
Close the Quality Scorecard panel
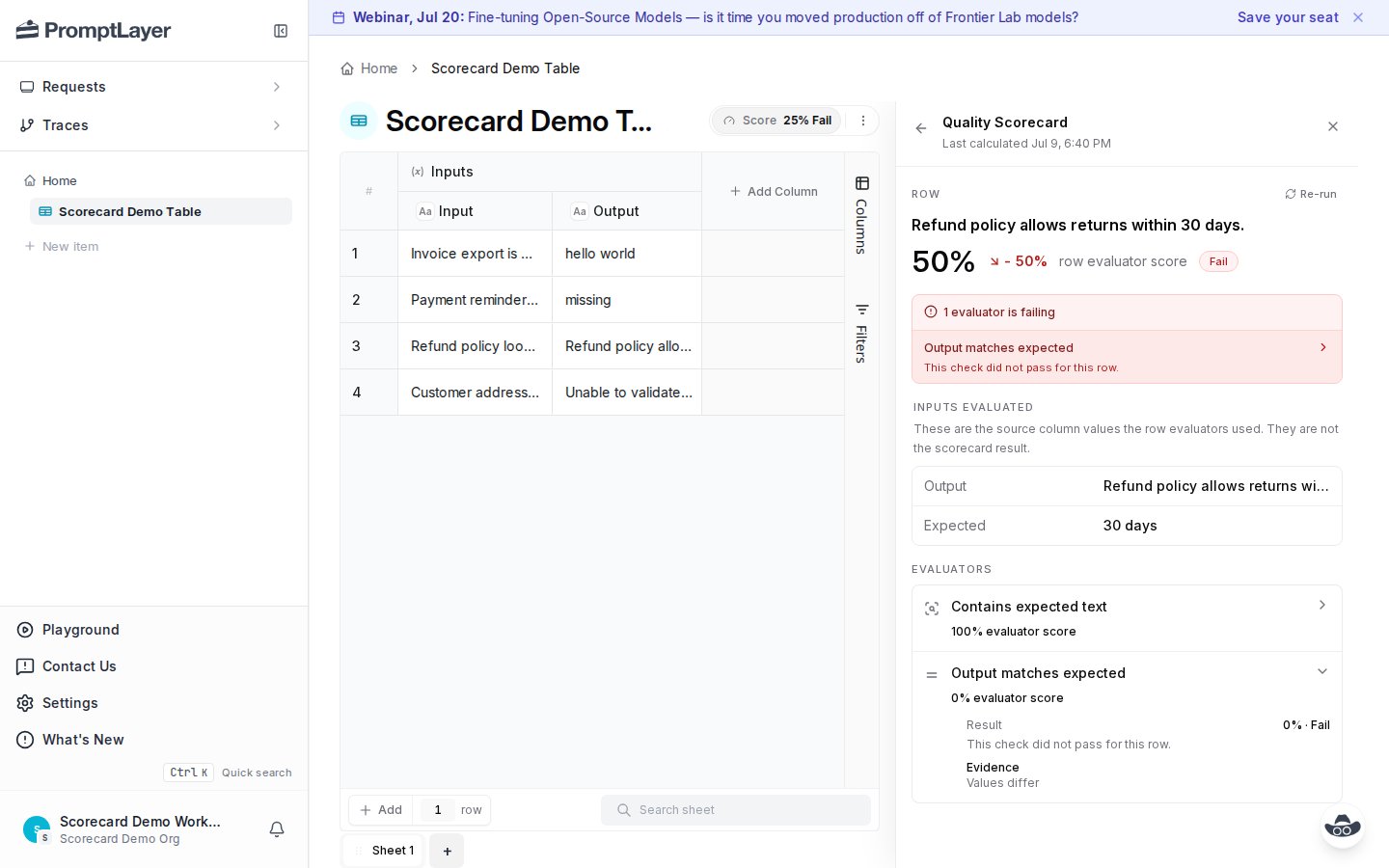point(1333,126)
